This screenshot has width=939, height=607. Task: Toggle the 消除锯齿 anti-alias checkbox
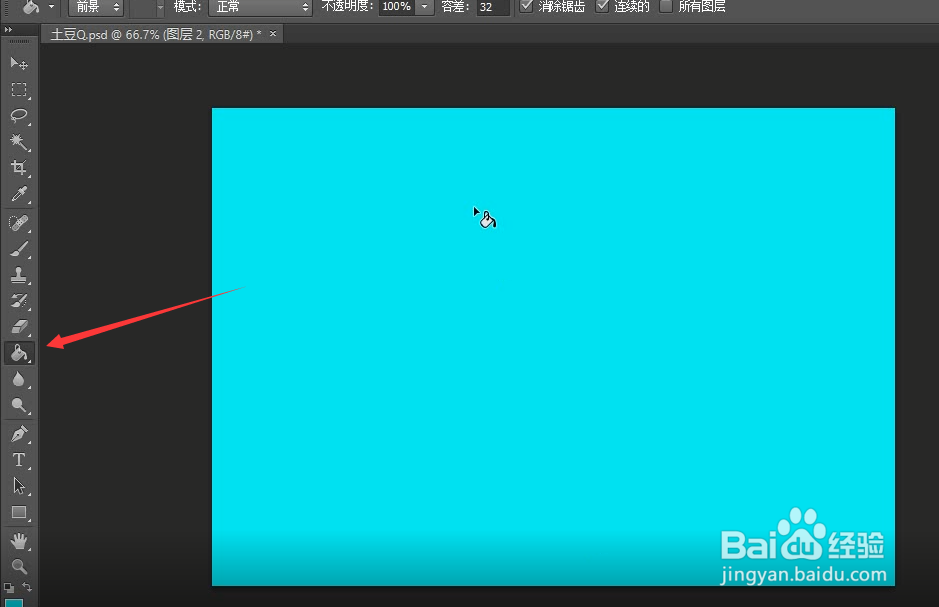click(x=526, y=6)
